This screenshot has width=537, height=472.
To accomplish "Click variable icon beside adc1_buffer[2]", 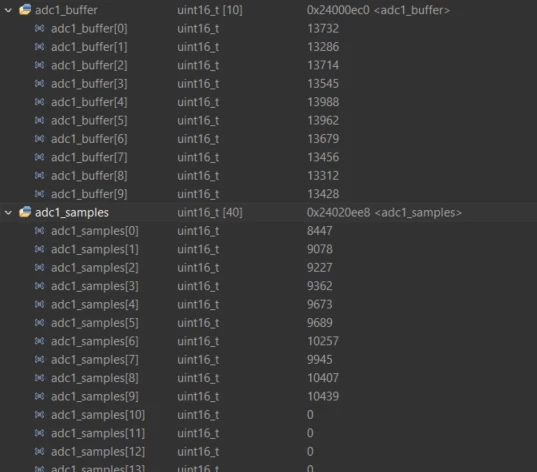I will pyautogui.click(x=39, y=65).
